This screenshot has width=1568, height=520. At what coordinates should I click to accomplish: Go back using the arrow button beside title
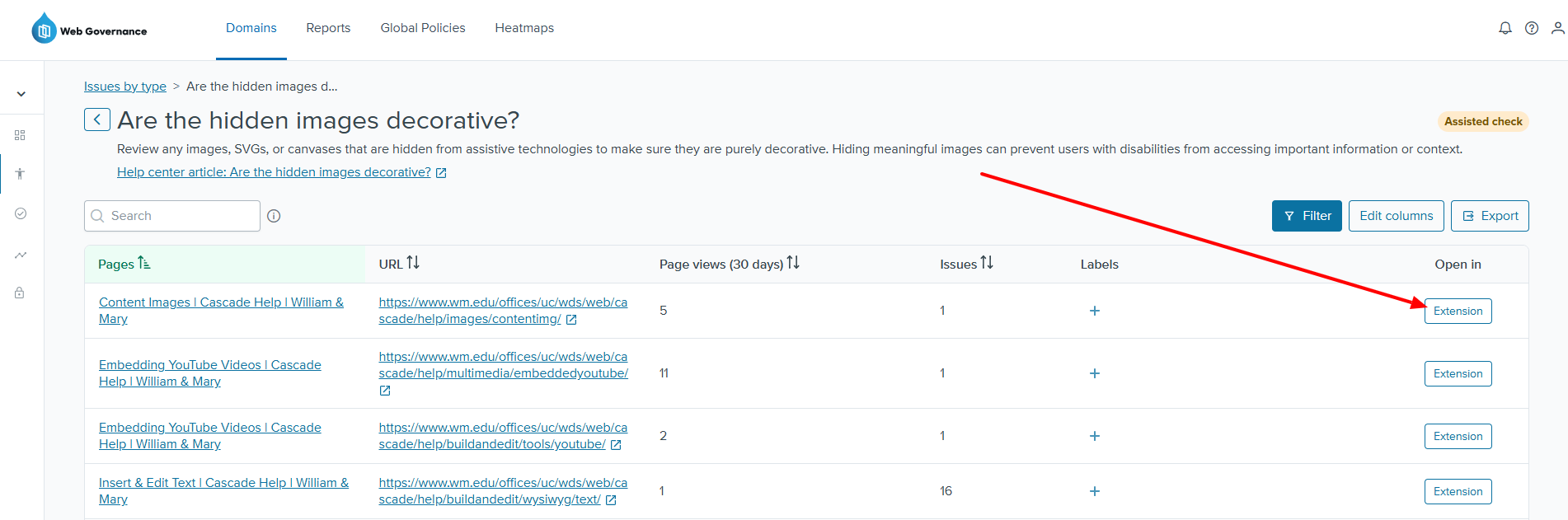click(97, 119)
